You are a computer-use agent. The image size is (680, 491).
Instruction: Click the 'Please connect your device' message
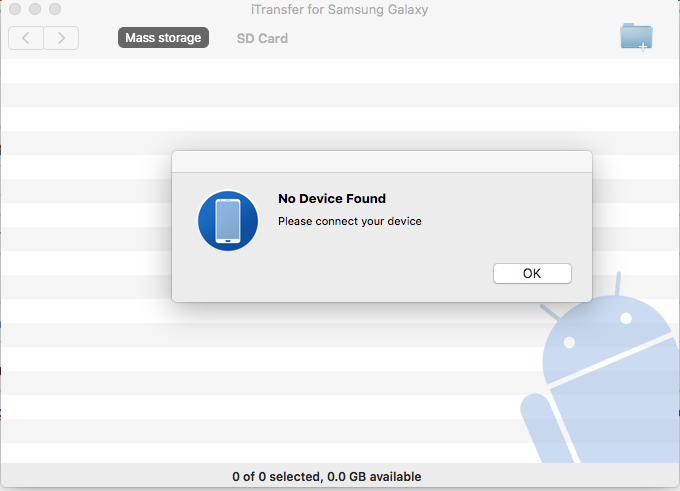[350, 221]
